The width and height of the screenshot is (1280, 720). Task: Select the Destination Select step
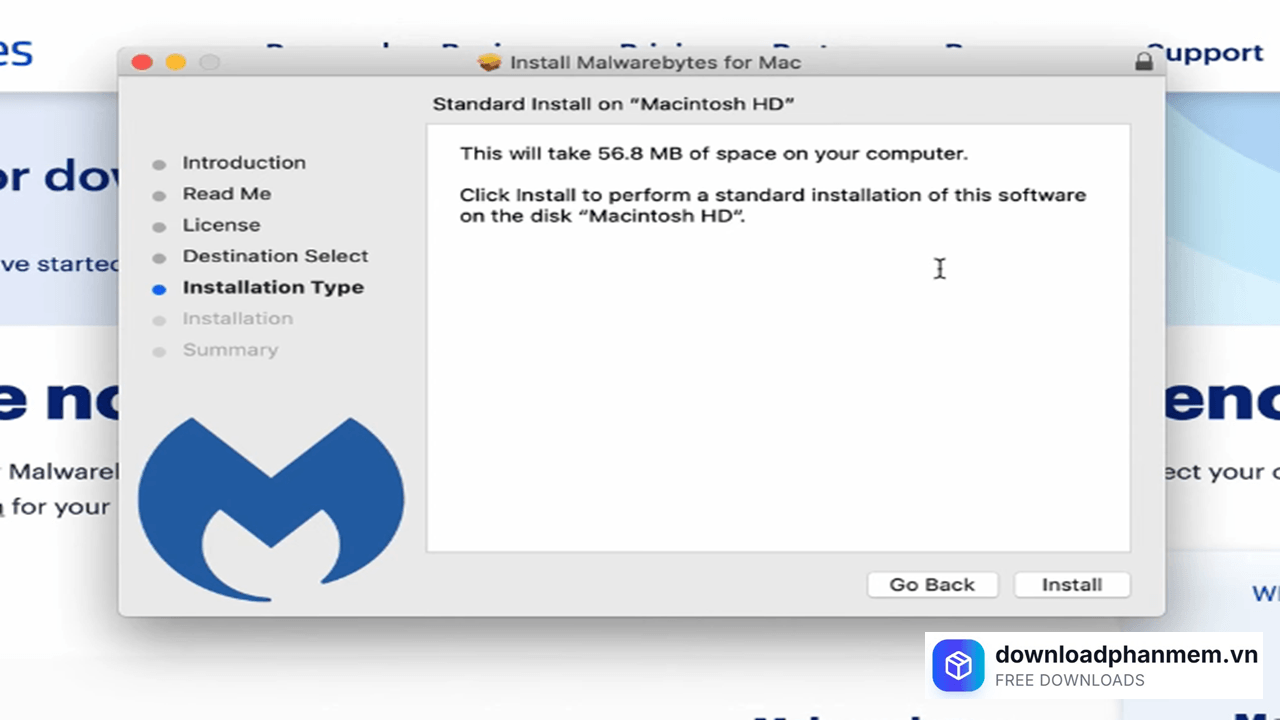coord(275,256)
